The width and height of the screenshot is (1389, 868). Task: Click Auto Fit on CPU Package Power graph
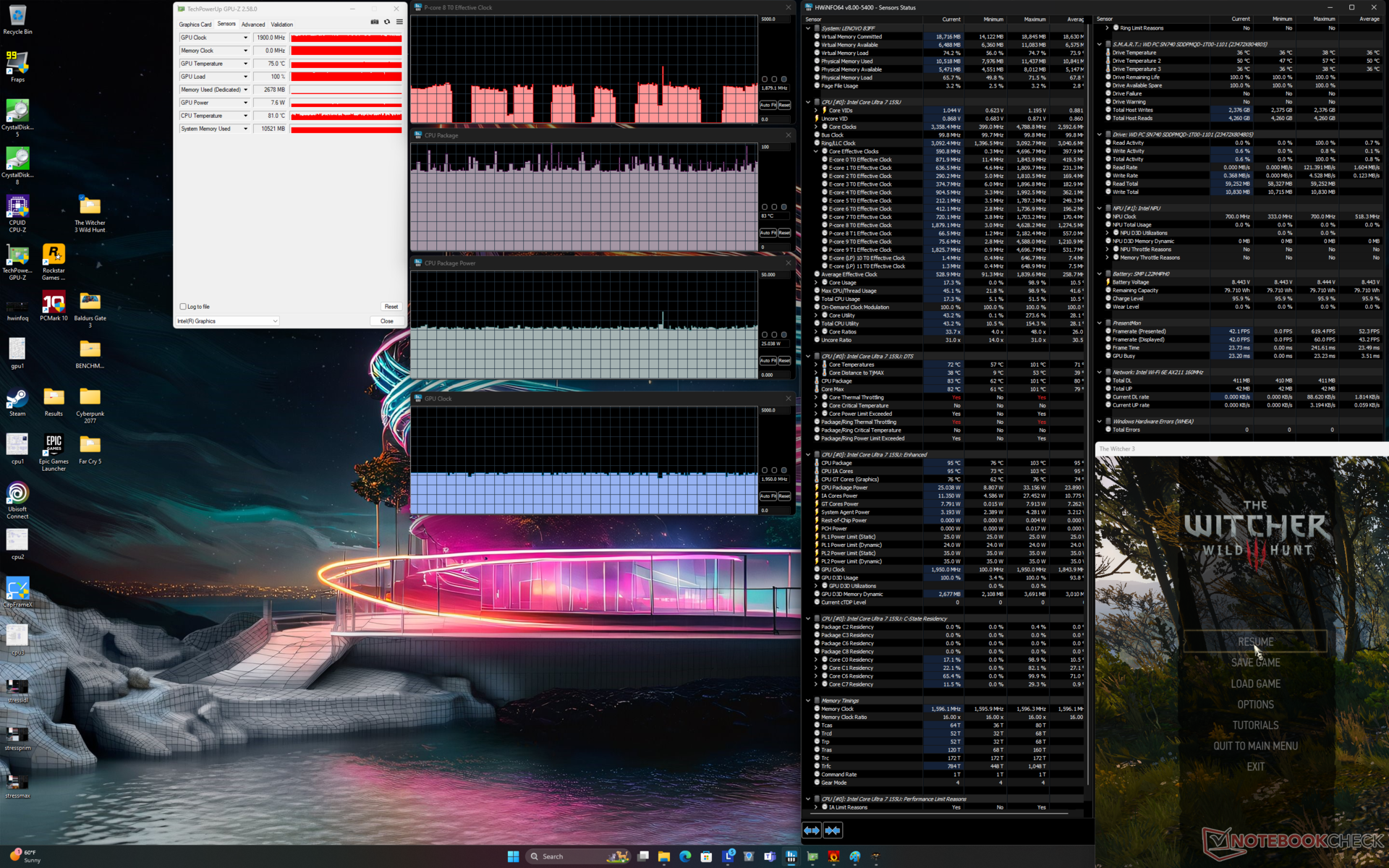point(767,360)
